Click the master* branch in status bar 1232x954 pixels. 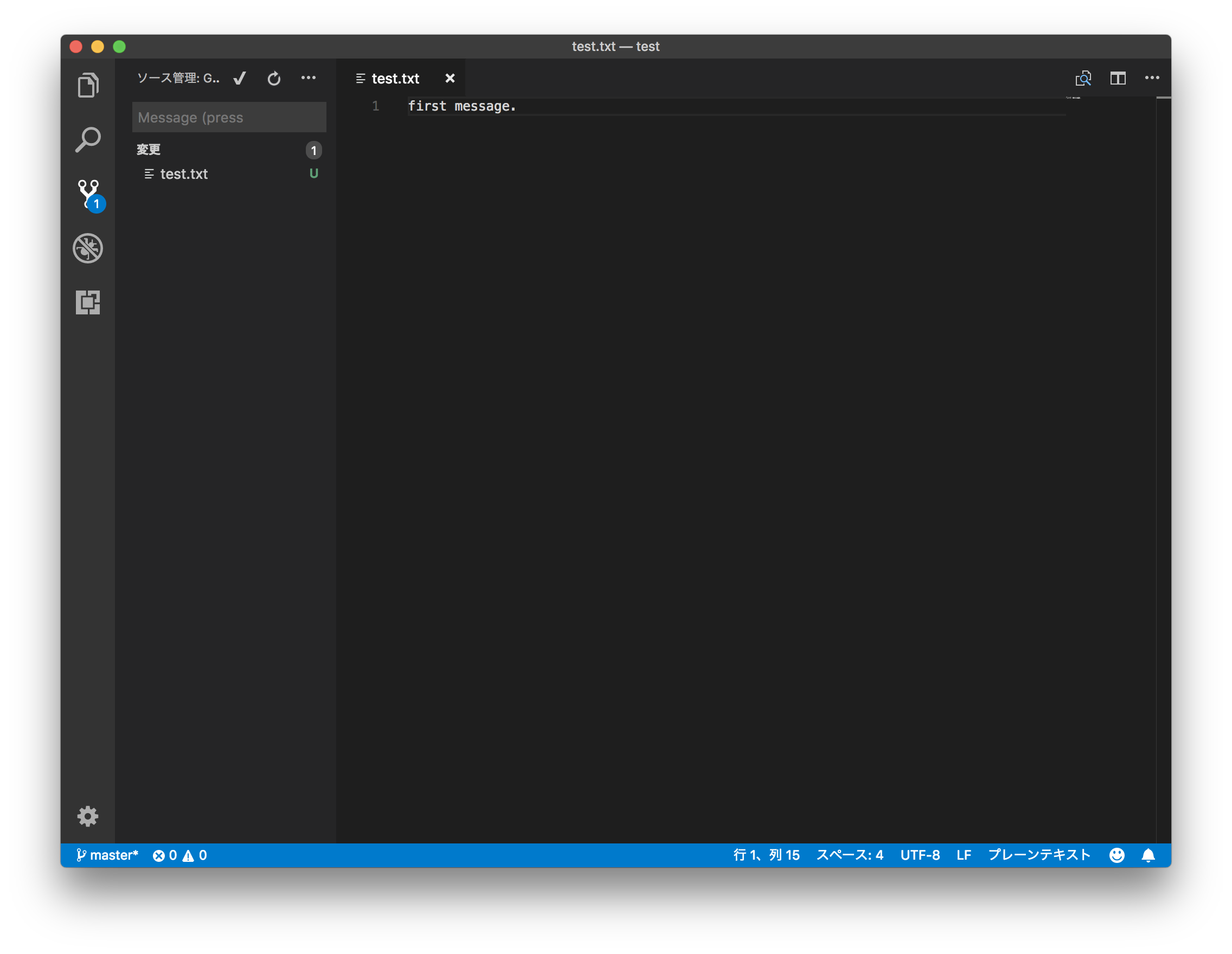coord(107,855)
